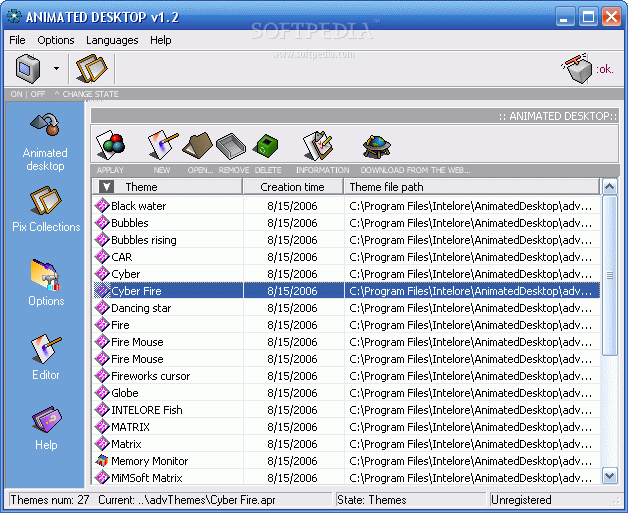This screenshot has width=628, height=513.
Task: Click Download from the web icon
Action: (x=376, y=146)
